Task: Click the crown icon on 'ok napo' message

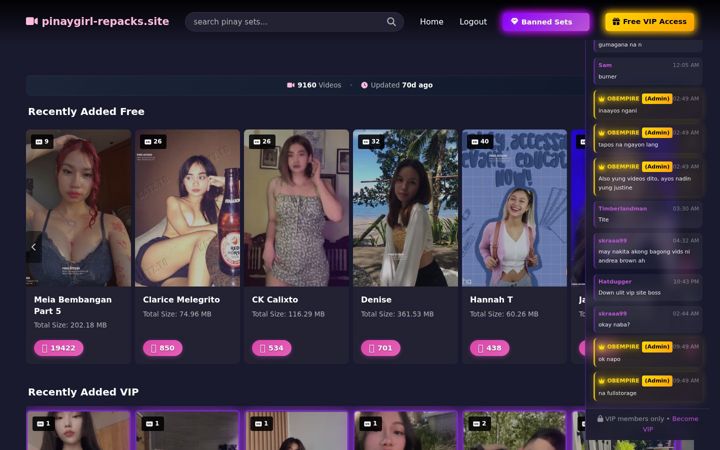Action: click(602, 347)
